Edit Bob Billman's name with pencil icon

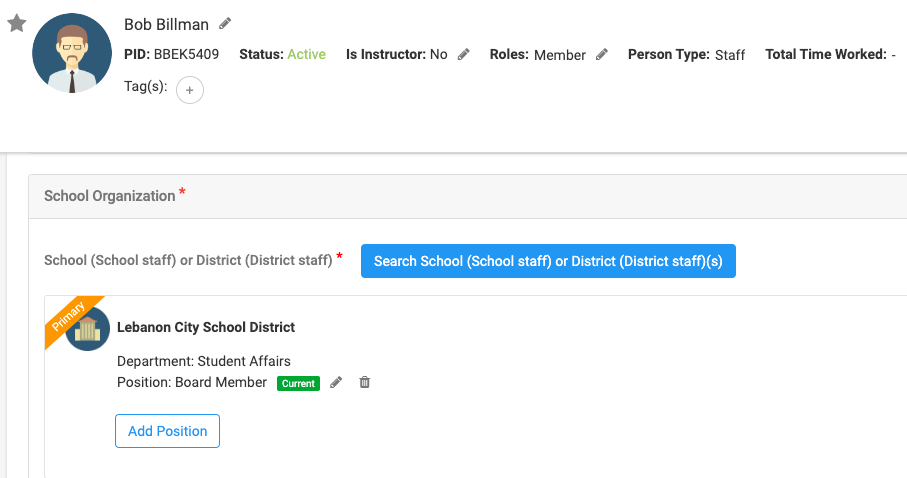pos(225,24)
